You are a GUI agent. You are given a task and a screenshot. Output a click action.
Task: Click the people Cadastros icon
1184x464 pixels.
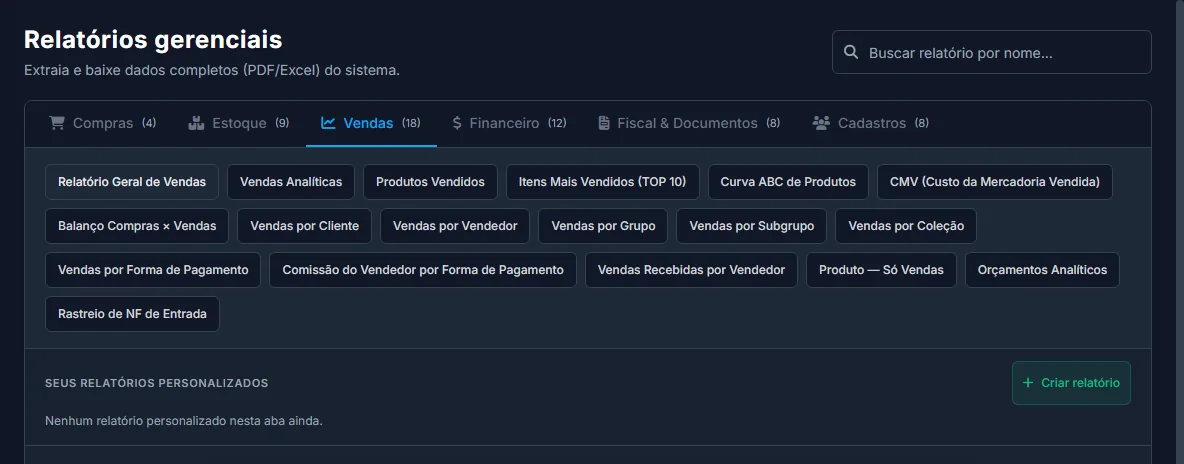[821, 123]
